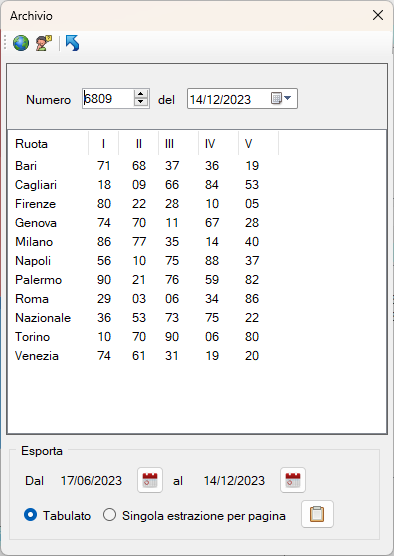This screenshot has height=556, width=394.
Task: Click the Ruota column header
Action: pyautogui.click(x=48, y=144)
